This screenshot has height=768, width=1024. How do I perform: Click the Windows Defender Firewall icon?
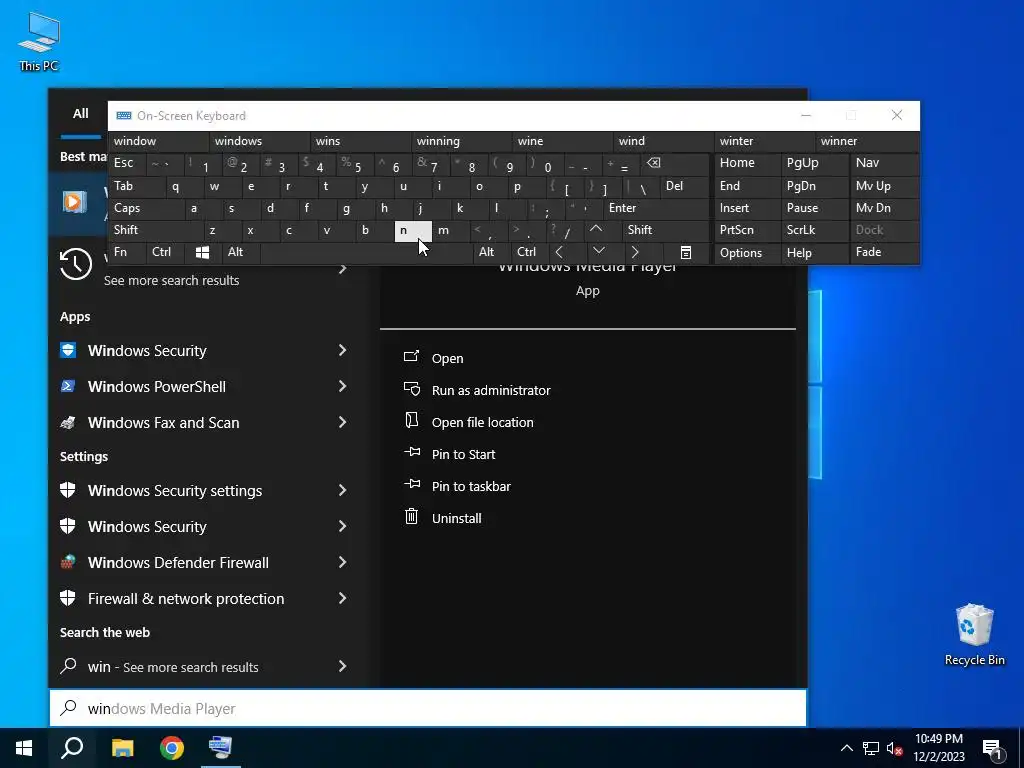[x=68, y=562]
